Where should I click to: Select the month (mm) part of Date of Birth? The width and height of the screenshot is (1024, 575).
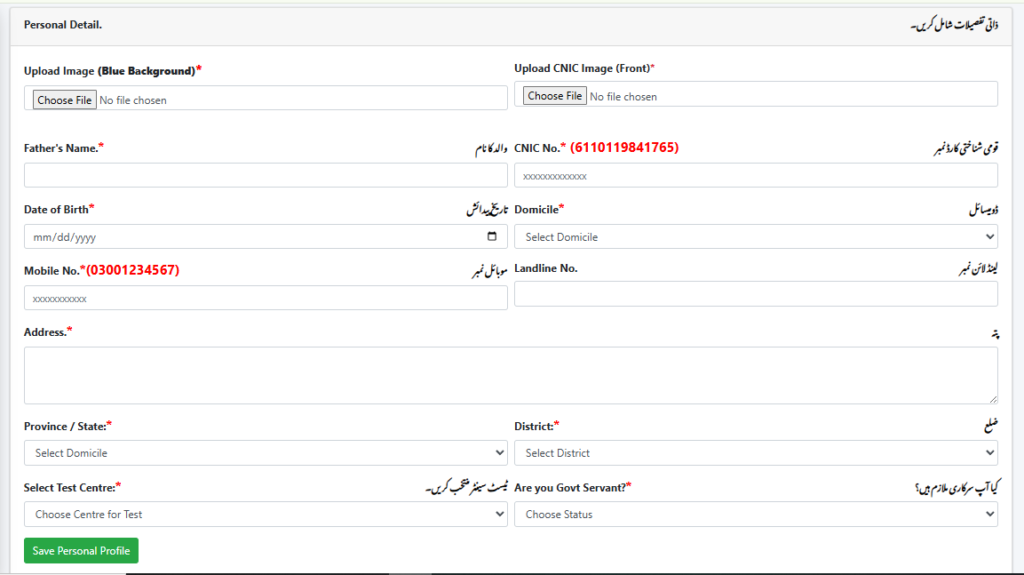[41, 238]
